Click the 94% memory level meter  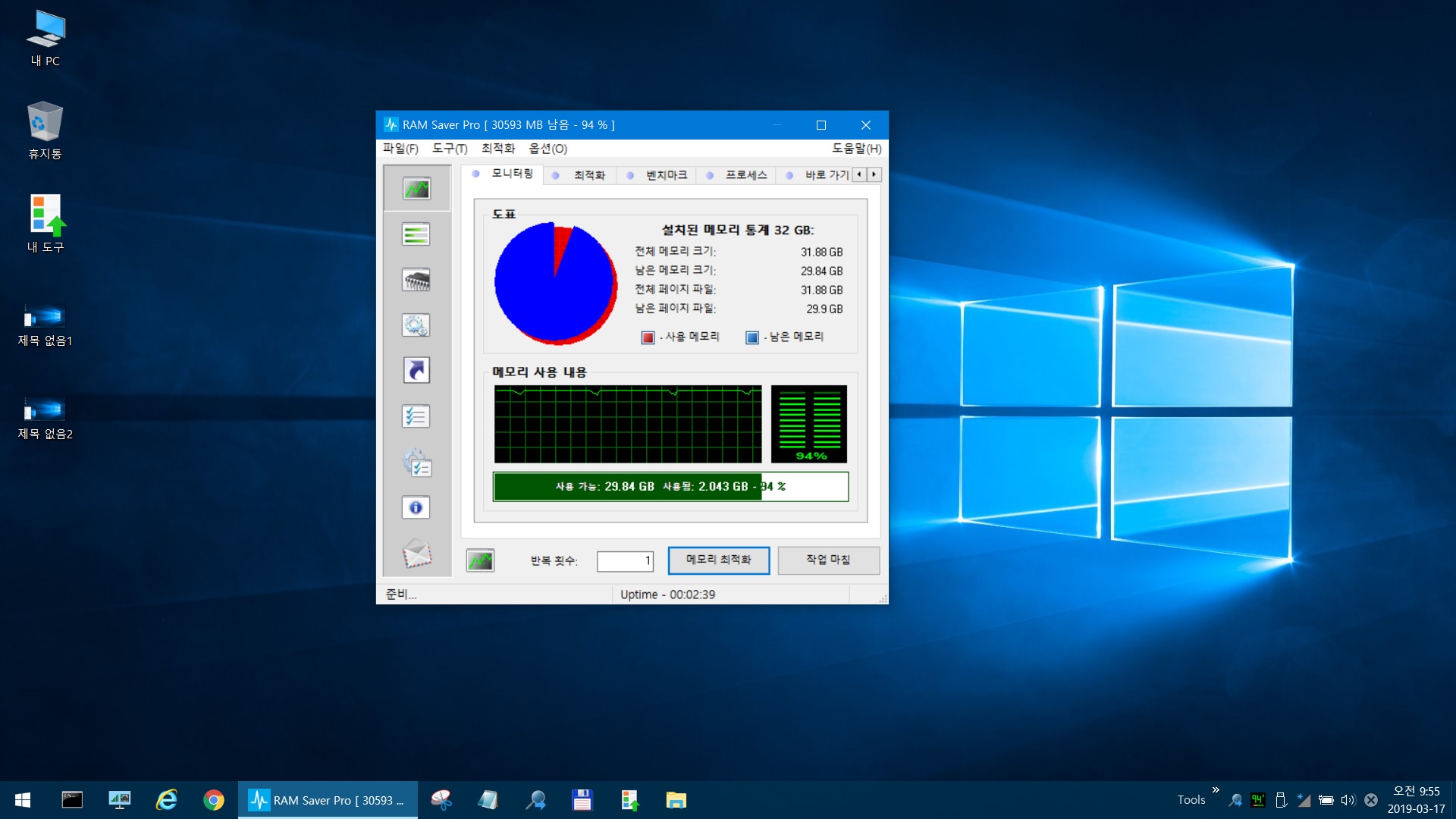(809, 424)
